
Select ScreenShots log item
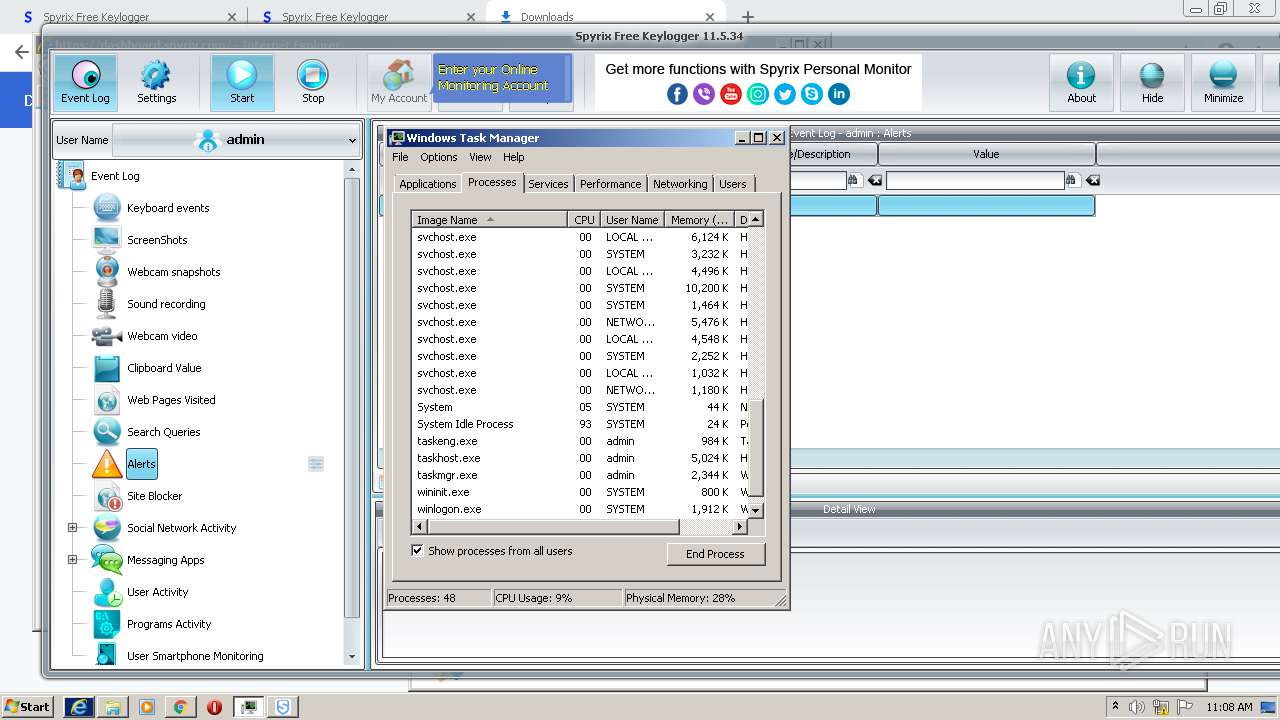[x=157, y=240]
